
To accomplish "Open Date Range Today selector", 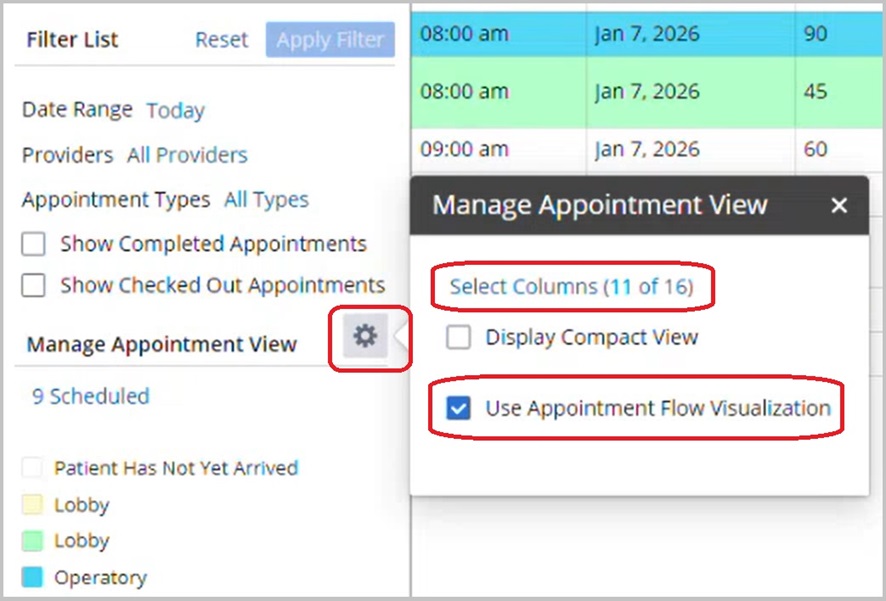I will (x=175, y=111).
